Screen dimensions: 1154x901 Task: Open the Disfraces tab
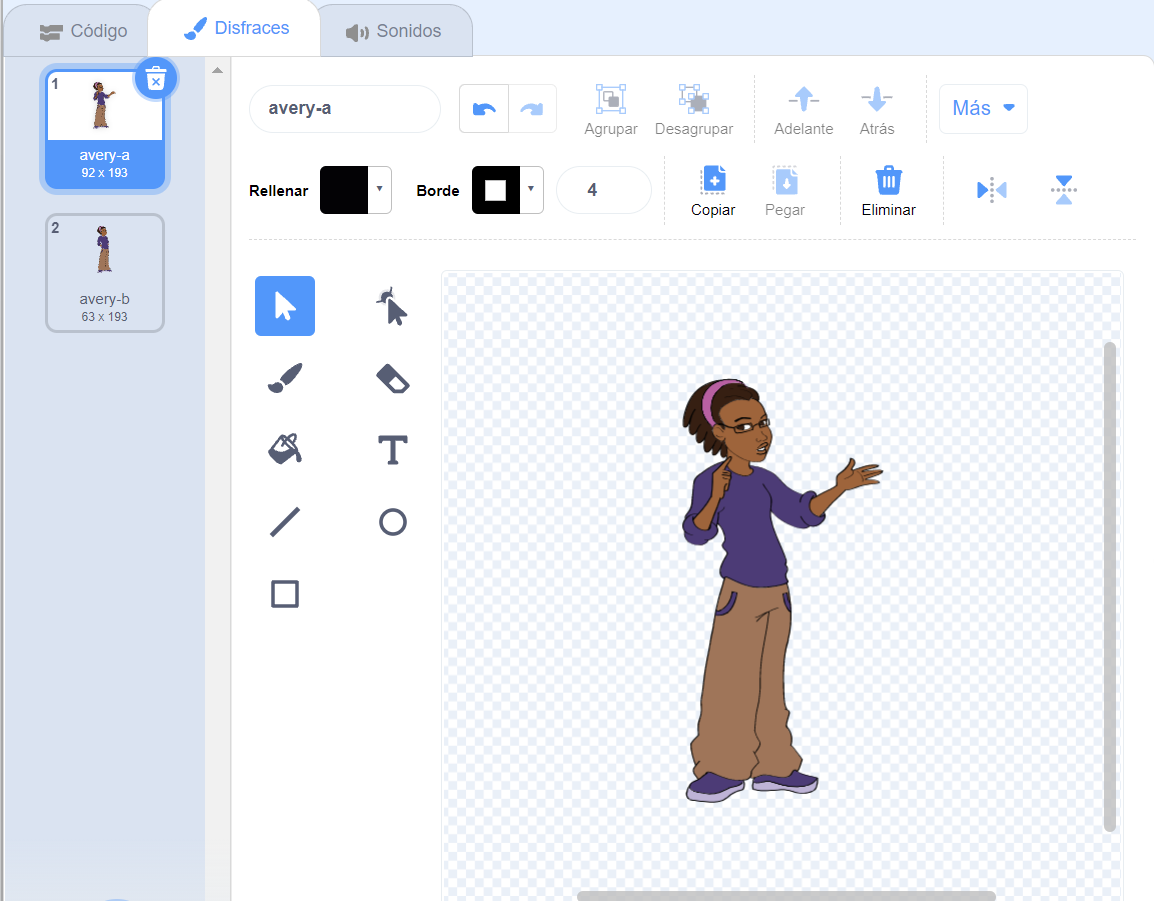236,29
